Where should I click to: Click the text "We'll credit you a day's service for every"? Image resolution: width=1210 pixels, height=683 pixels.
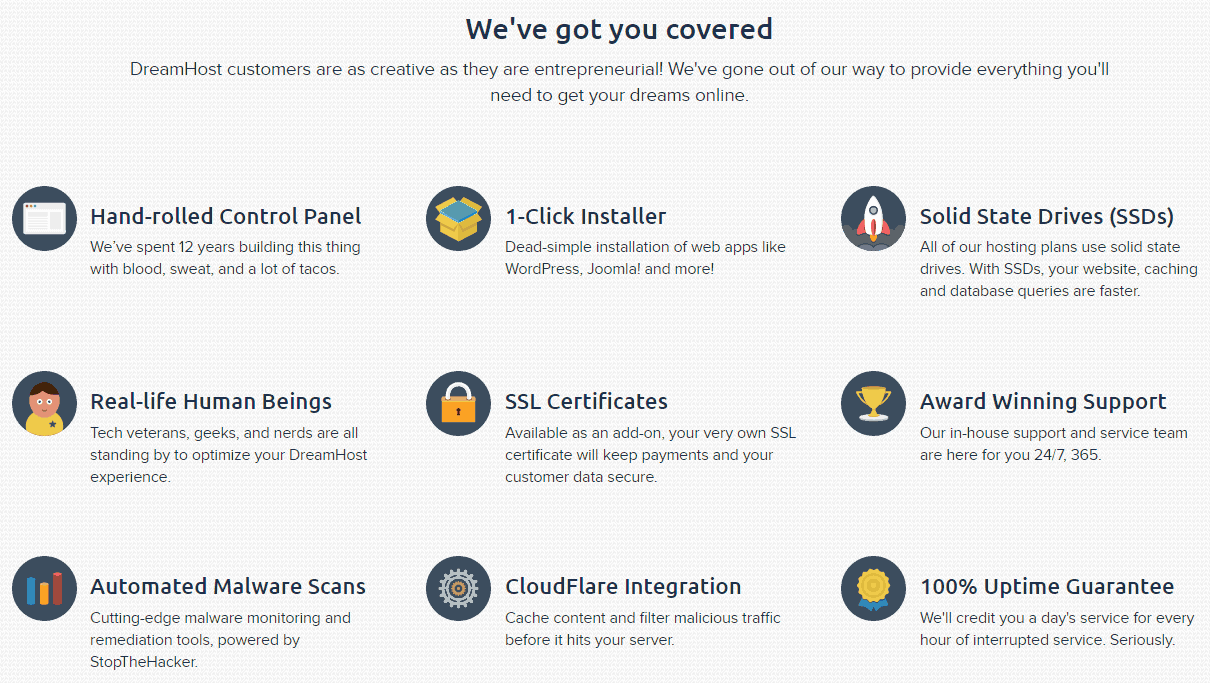(1057, 618)
